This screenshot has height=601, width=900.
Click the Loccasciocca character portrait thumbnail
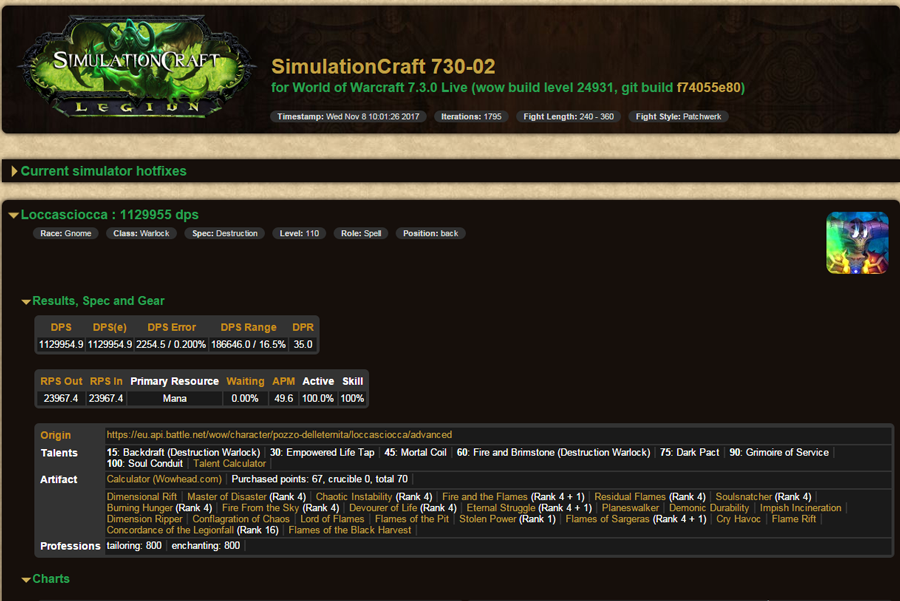857,243
